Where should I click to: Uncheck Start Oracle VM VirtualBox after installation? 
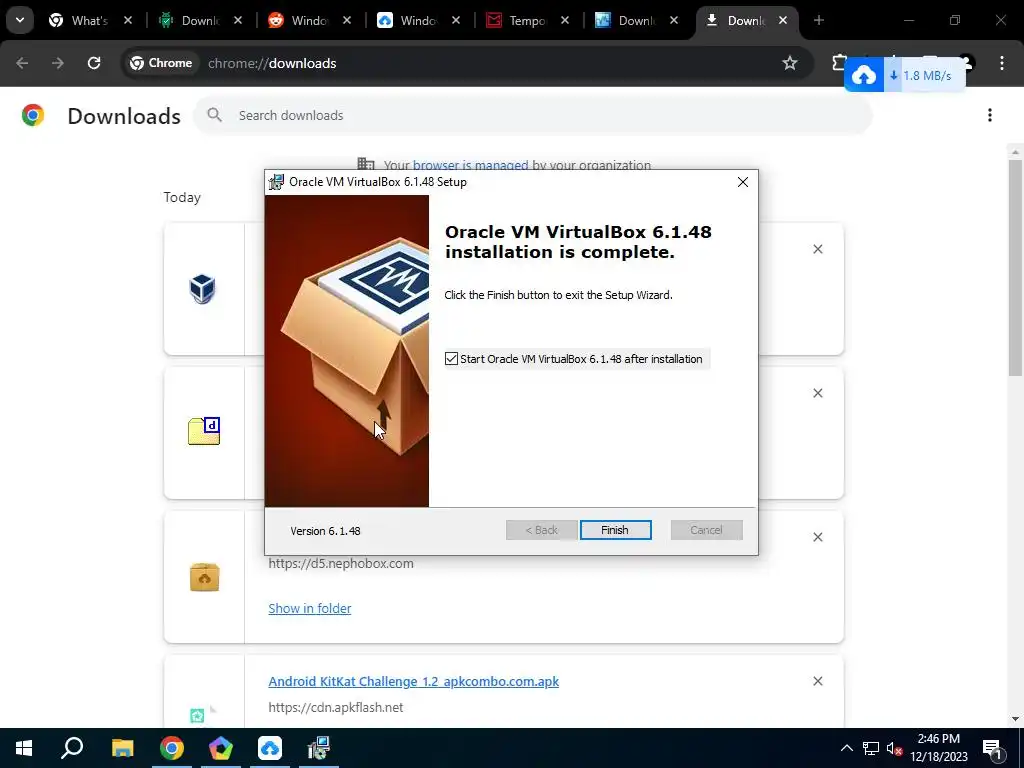tap(451, 359)
